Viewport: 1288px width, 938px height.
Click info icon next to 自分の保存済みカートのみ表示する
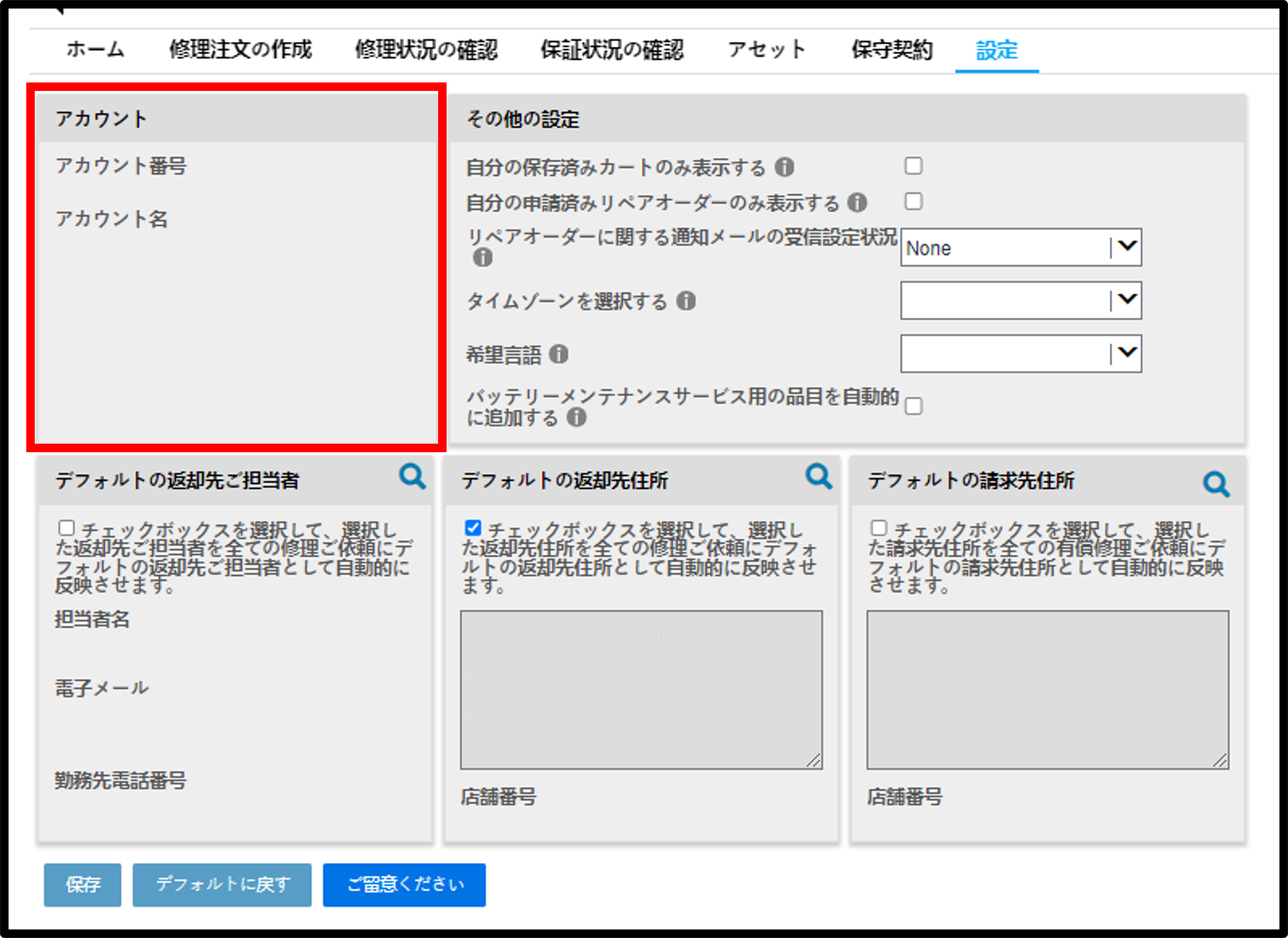click(785, 167)
